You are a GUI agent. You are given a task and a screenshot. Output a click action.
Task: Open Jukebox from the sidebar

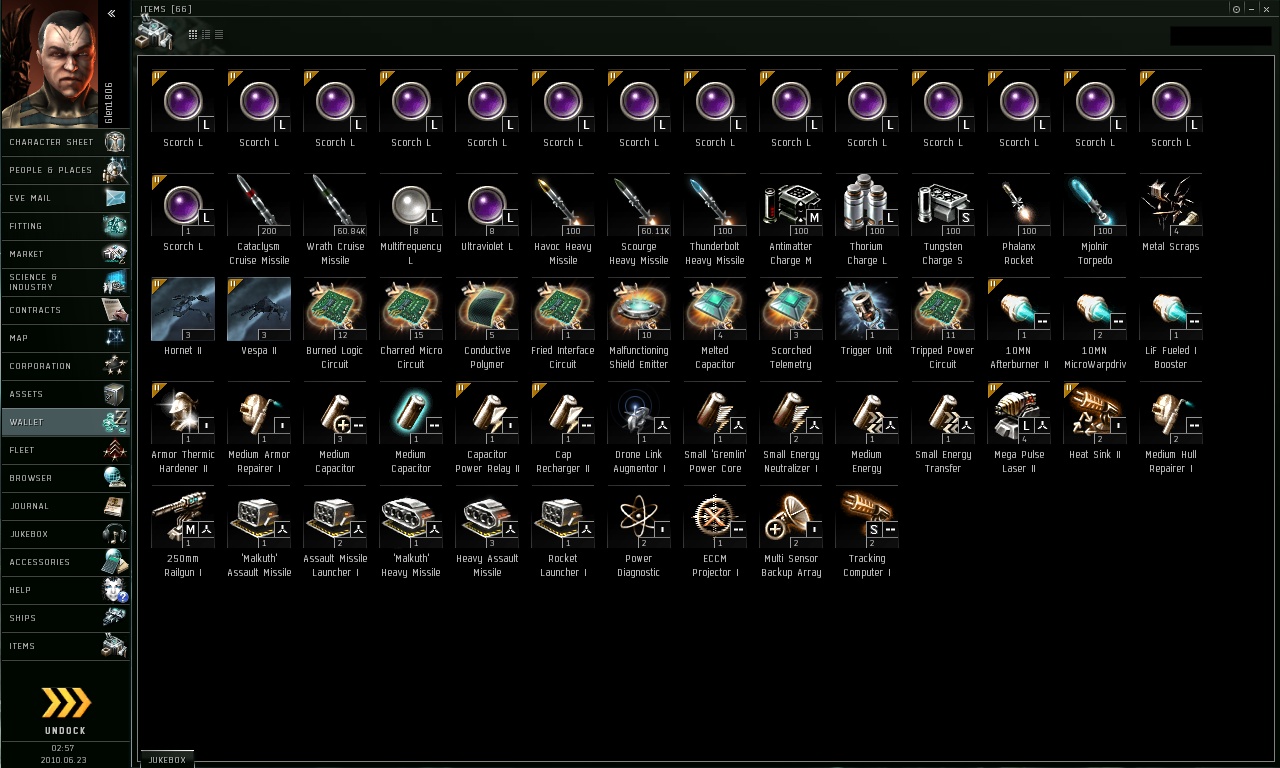[x=65, y=534]
